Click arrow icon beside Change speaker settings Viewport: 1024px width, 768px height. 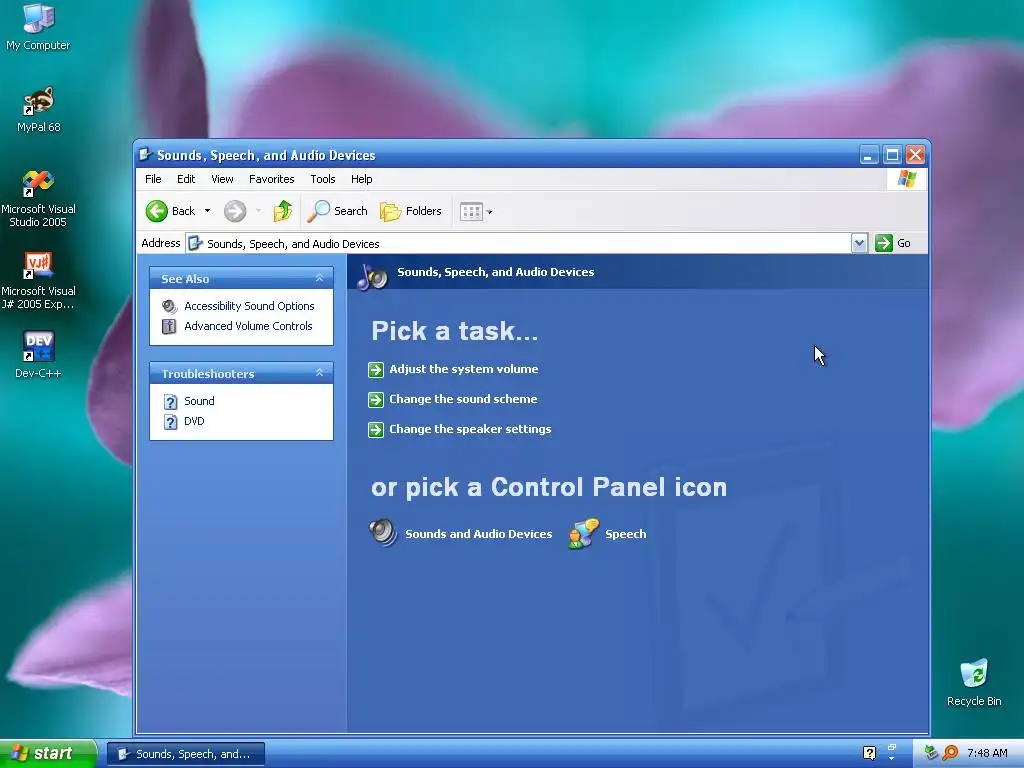tap(376, 430)
